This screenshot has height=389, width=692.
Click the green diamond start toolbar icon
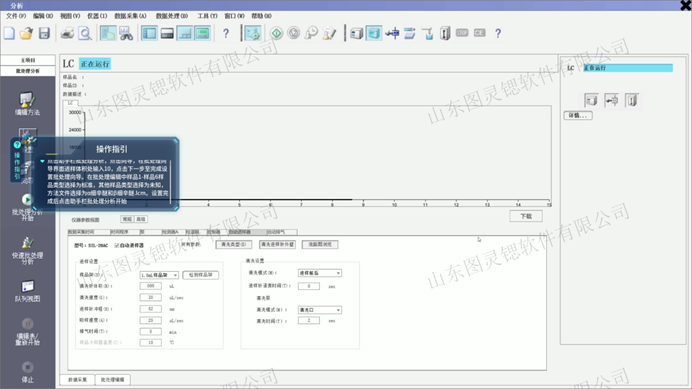point(276,34)
